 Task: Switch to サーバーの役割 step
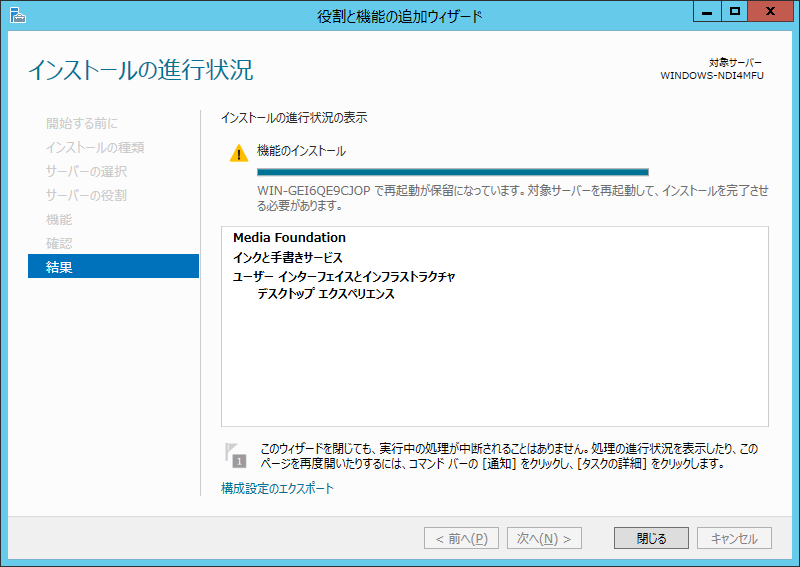[x=86, y=195]
